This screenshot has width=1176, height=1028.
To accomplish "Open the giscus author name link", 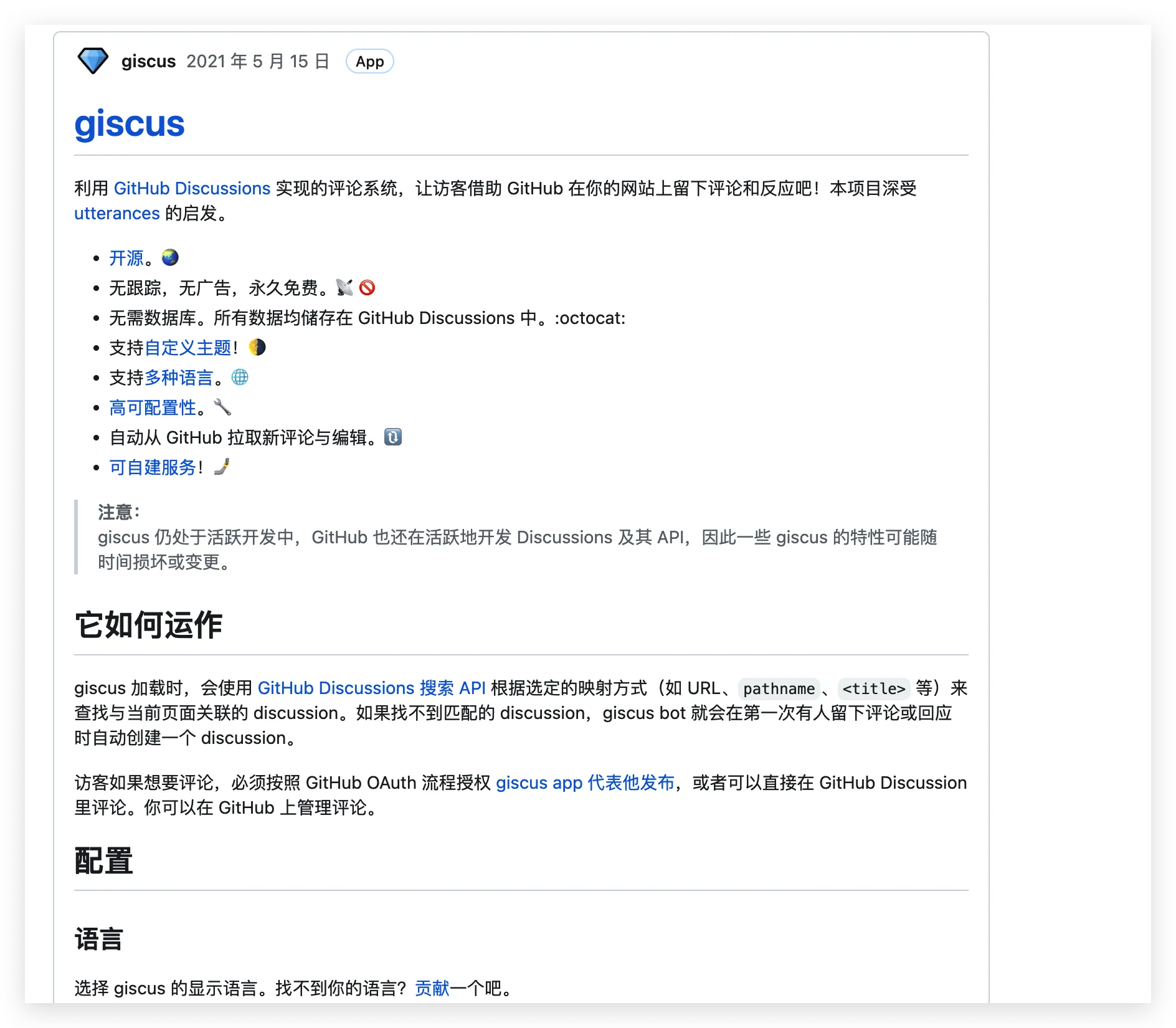I will point(148,61).
